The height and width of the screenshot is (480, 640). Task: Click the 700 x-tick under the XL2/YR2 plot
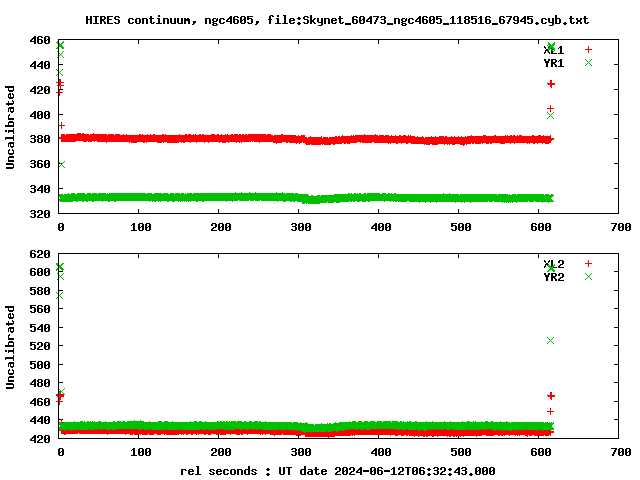click(621, 452)
